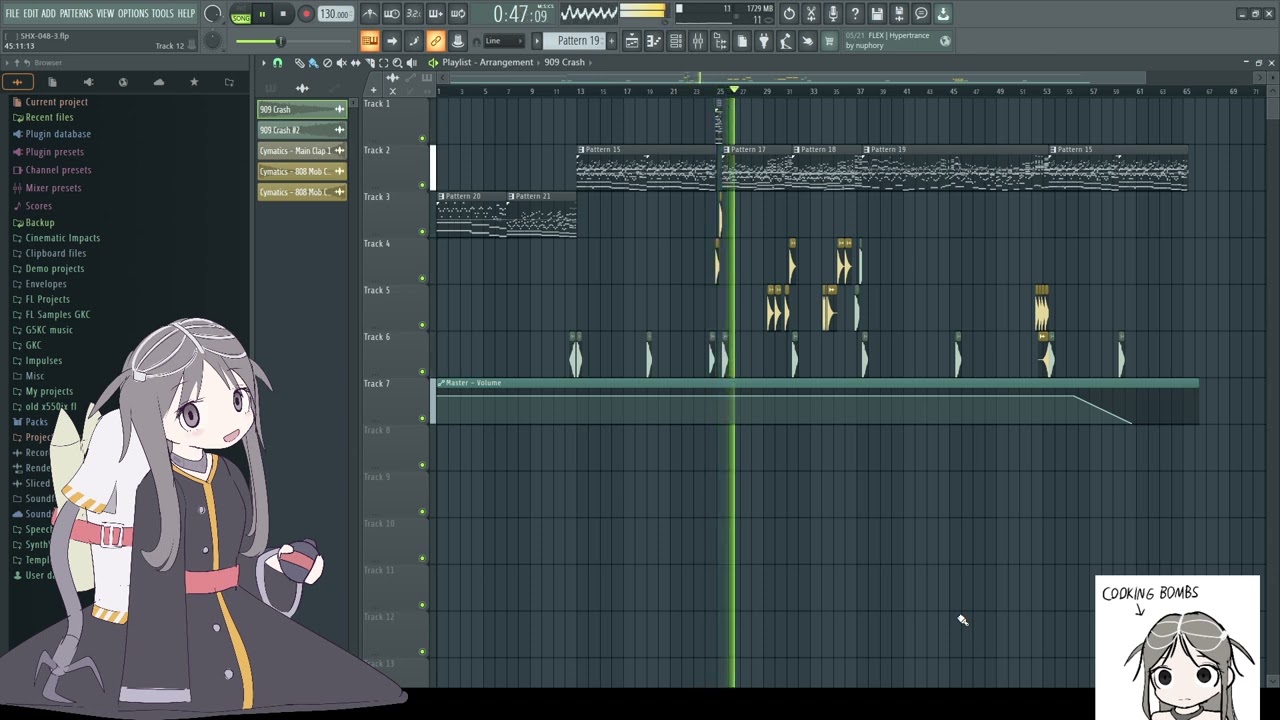
Task: Select the playlist mute tool
Action: [341, 63]
